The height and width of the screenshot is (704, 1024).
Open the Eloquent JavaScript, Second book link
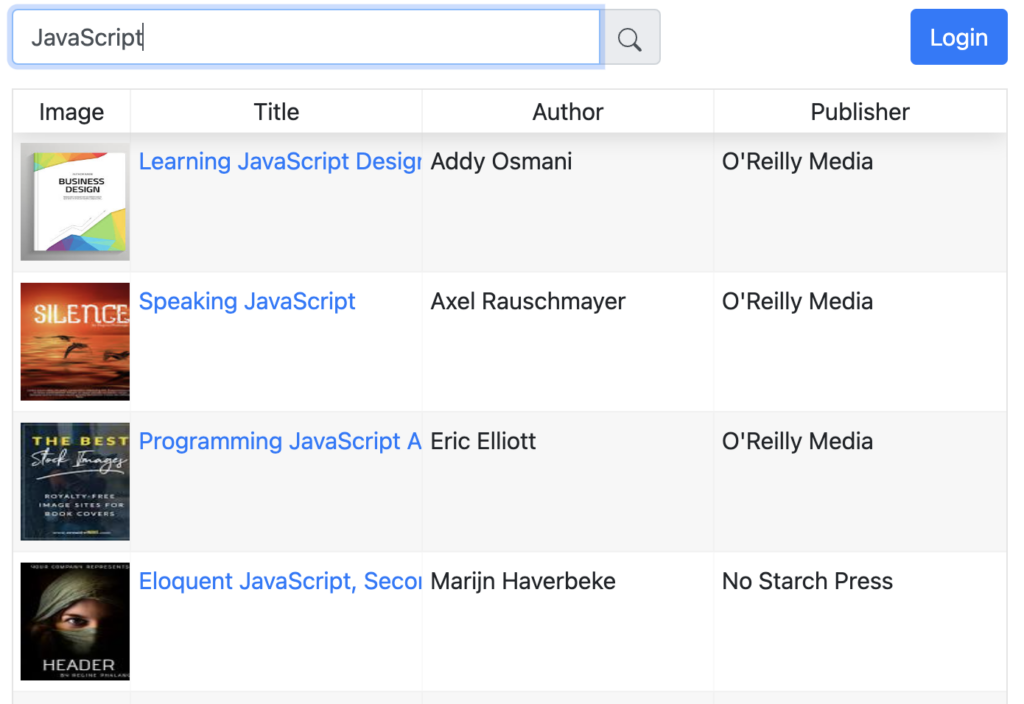click(280, 581)
